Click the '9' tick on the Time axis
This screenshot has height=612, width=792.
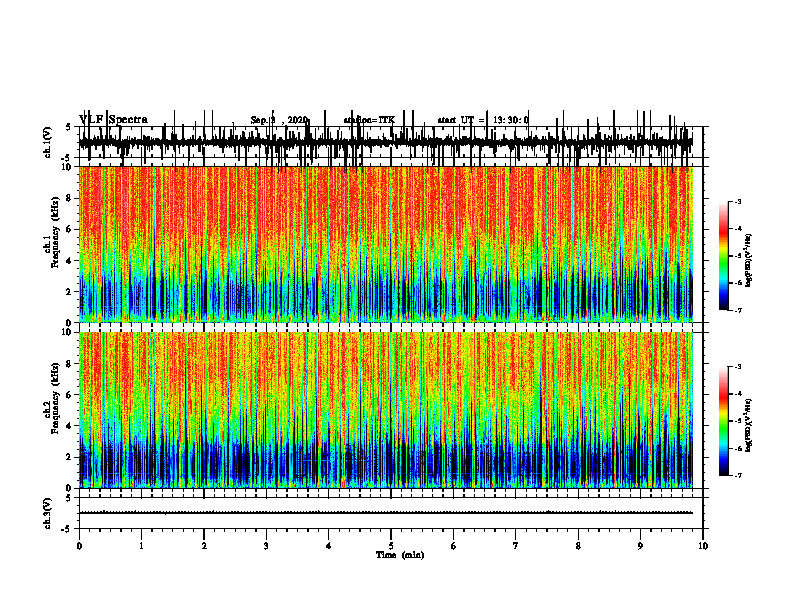click(x=640, y=546)
